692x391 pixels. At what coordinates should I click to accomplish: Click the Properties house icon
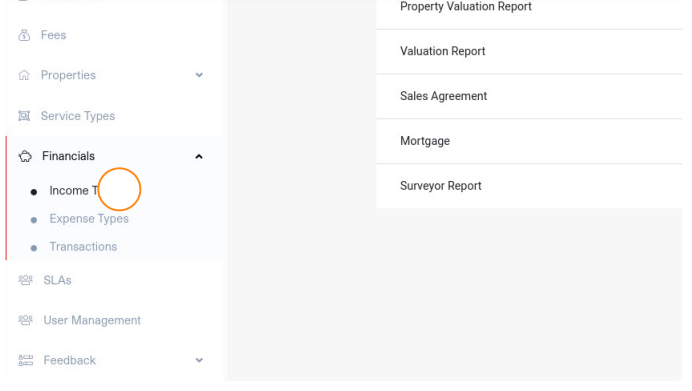click(x=24, y=75)
